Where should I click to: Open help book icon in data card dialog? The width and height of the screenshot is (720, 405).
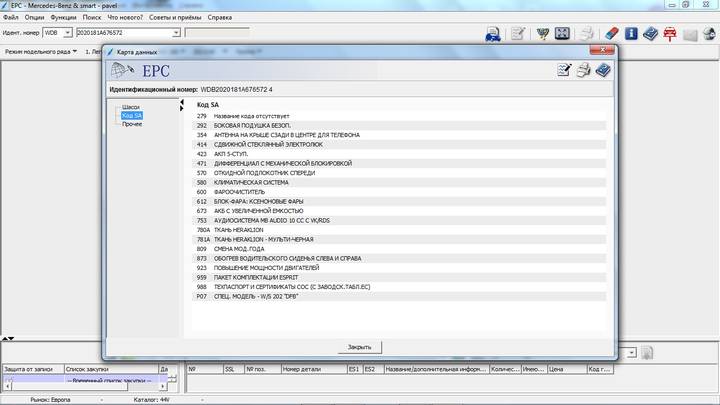tap(603, 70)
